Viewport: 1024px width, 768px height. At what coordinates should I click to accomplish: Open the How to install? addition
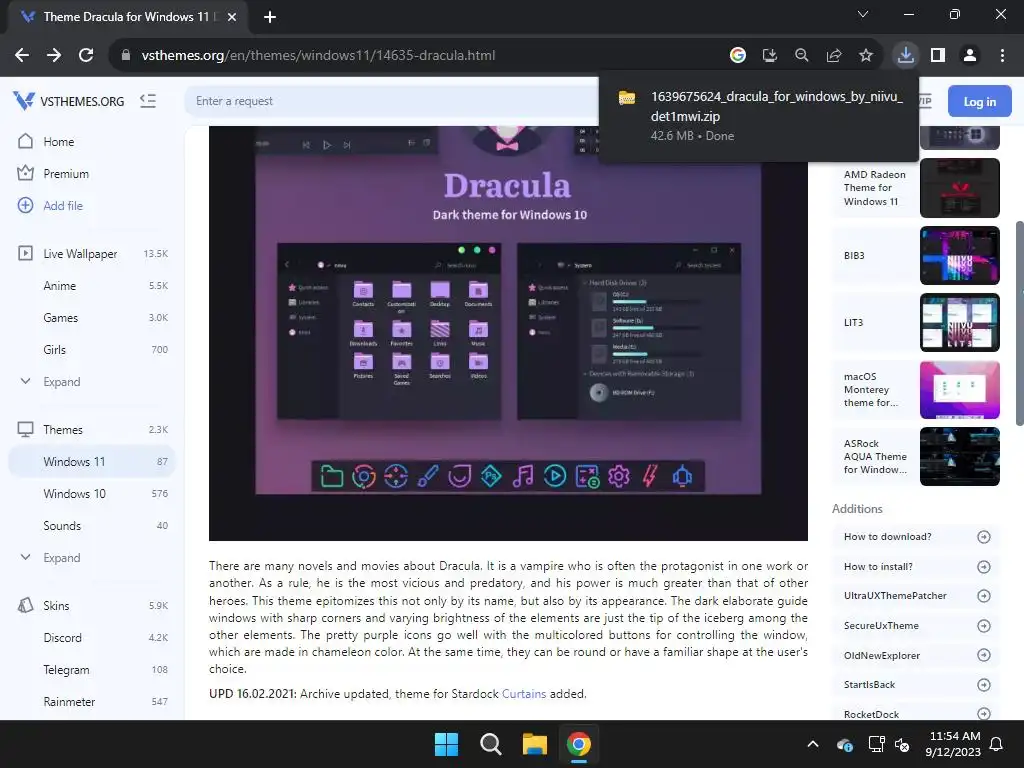(916, 567)
